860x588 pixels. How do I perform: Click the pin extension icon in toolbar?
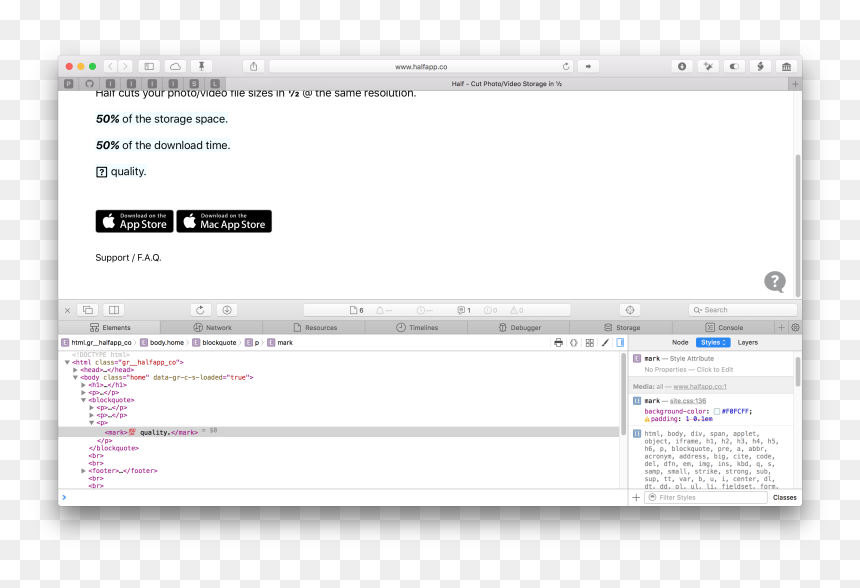[x=201, y=66]
